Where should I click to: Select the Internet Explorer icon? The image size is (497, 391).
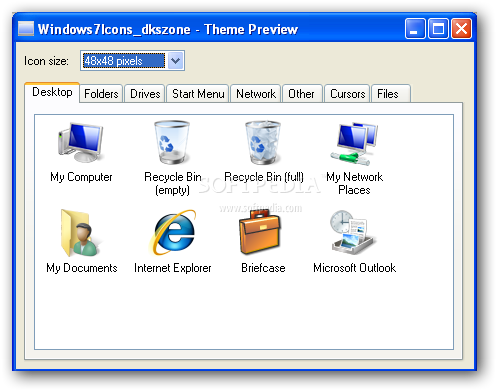tap(172, 232)
